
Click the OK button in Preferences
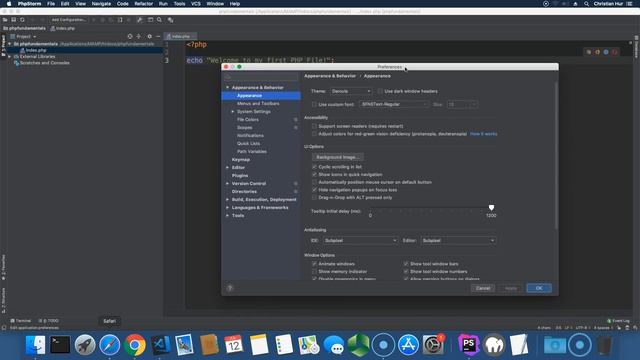pyautogui.click(x=539, y=288)
